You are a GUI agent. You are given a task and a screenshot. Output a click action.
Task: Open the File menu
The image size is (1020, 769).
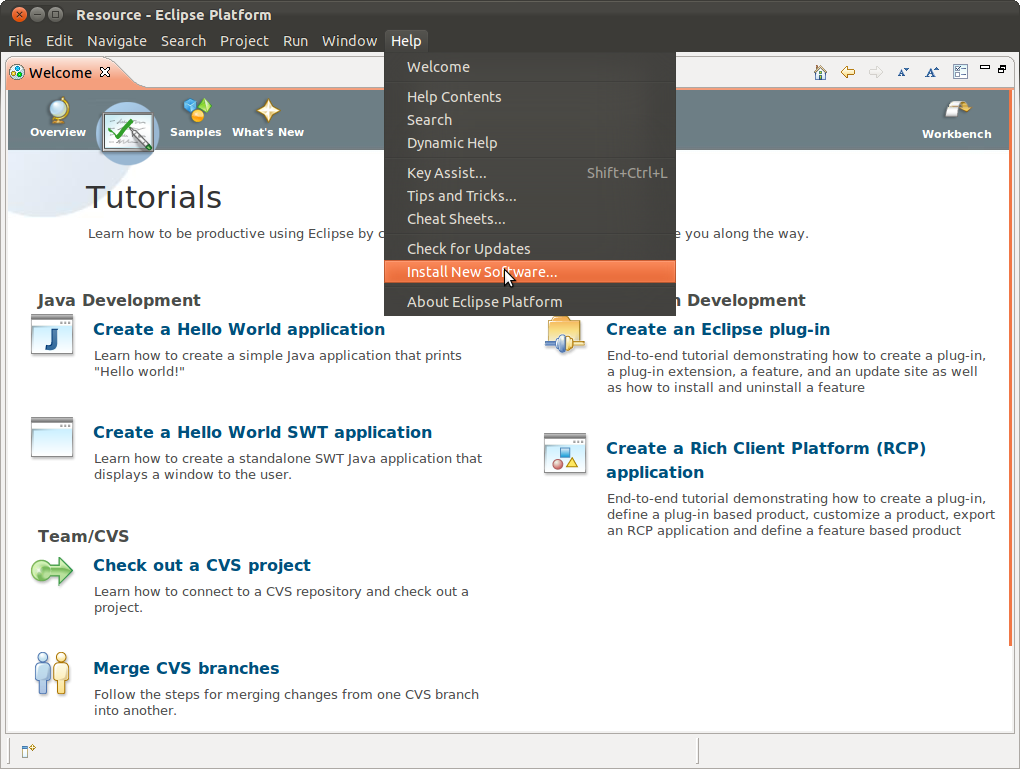[20, 41]
